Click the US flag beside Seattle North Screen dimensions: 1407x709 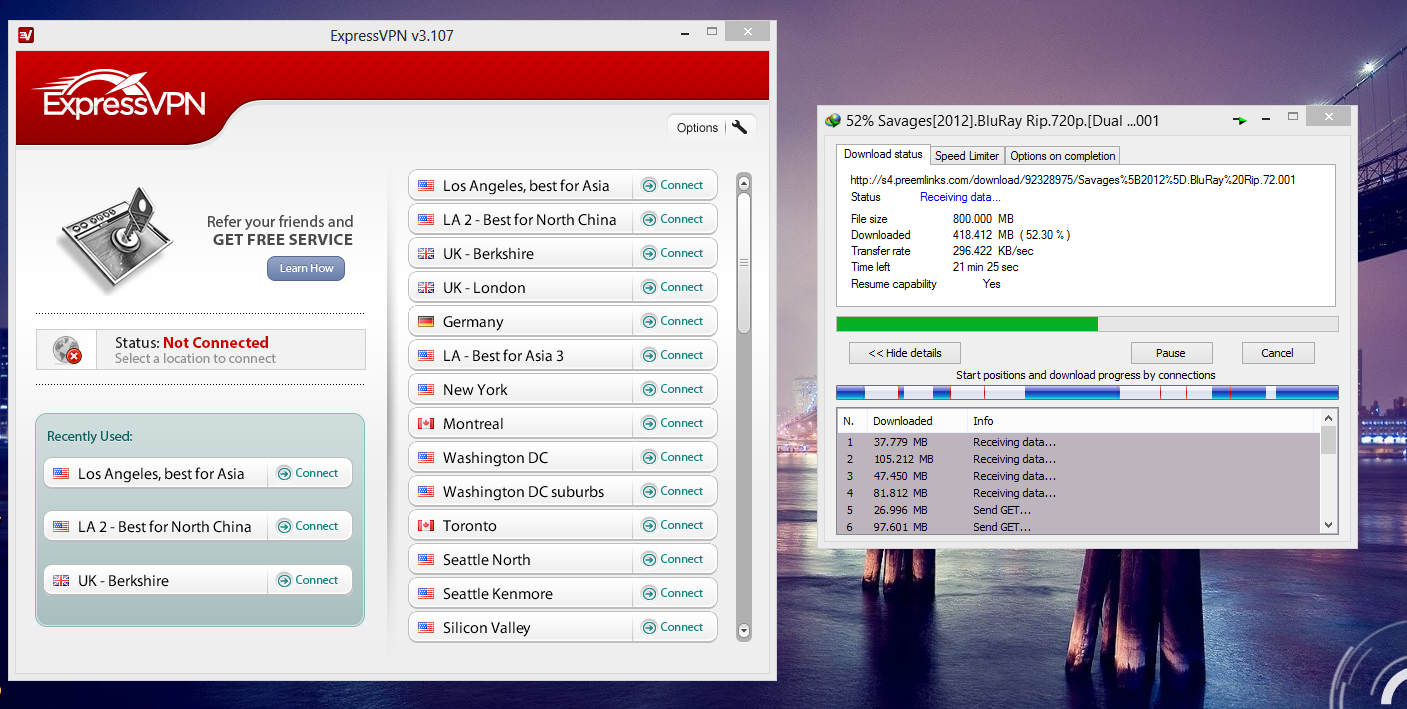tap(426, 560)
